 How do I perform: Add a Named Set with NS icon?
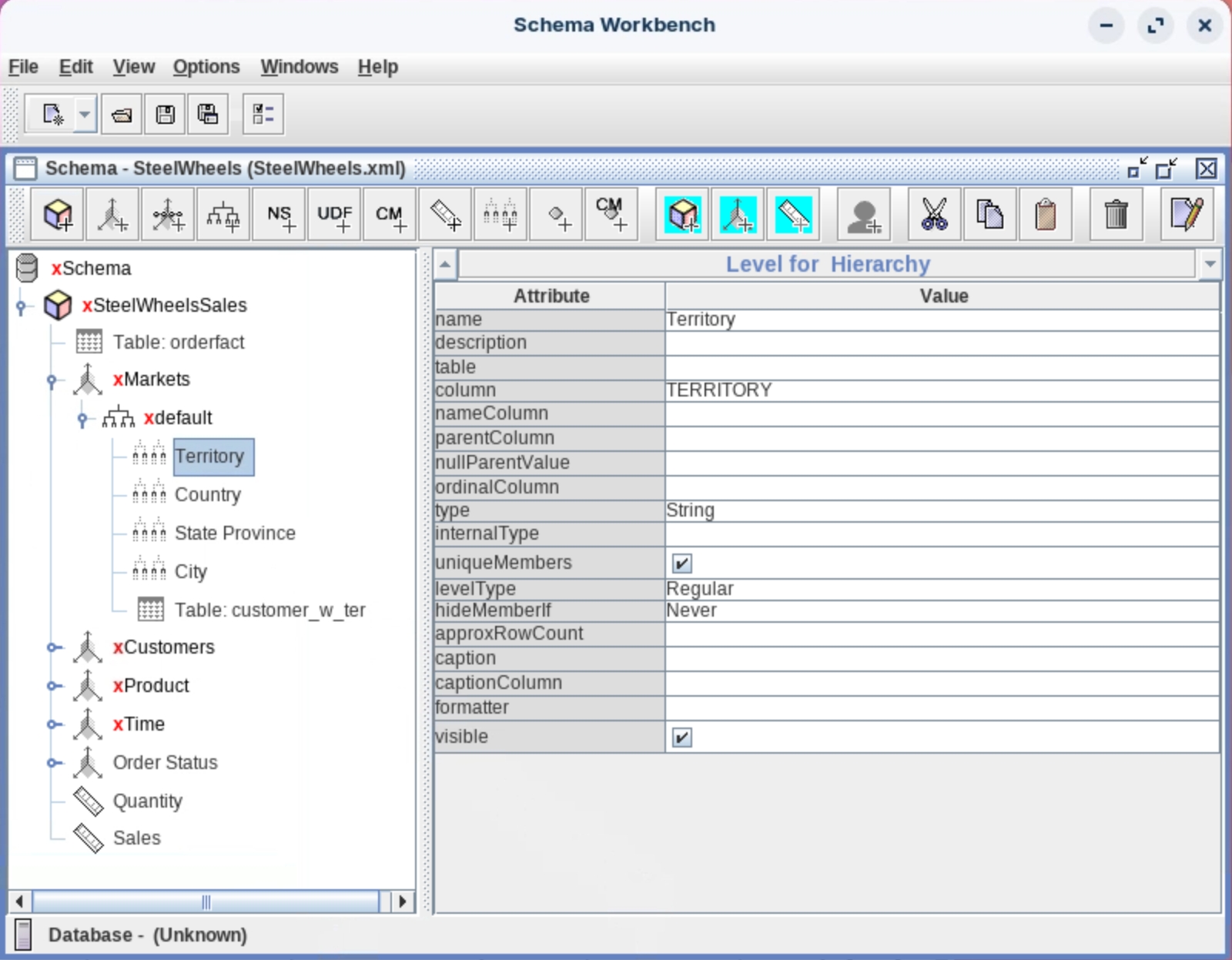click(x=280, y=215)
